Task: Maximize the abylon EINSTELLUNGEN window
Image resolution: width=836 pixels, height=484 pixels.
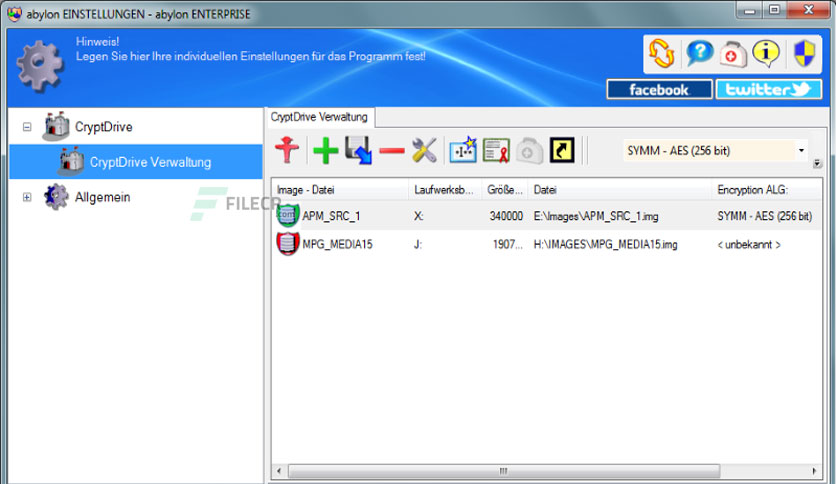Action: click(775, 10)
